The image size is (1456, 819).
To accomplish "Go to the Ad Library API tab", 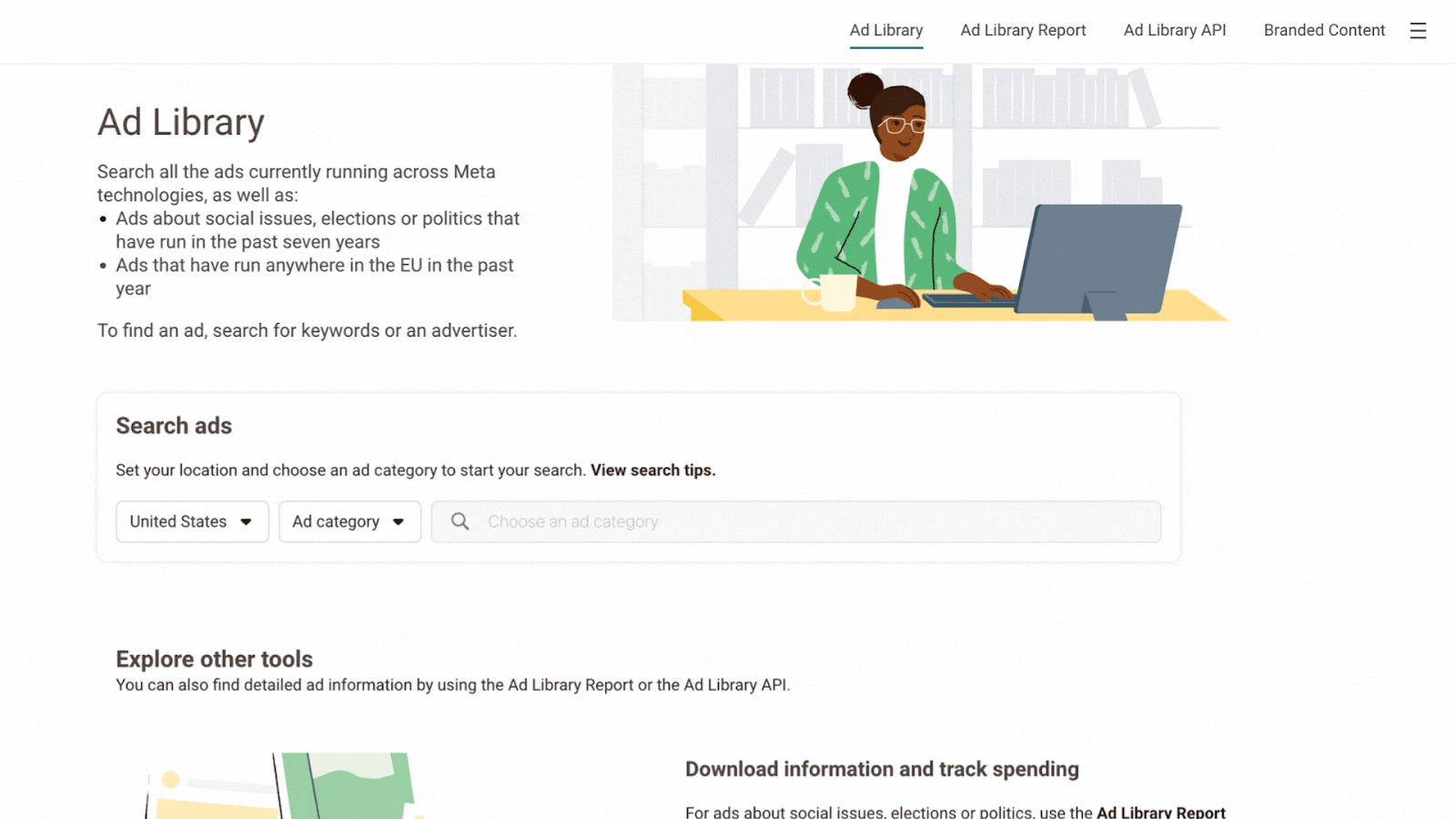I will click(x=1175, y=30).
